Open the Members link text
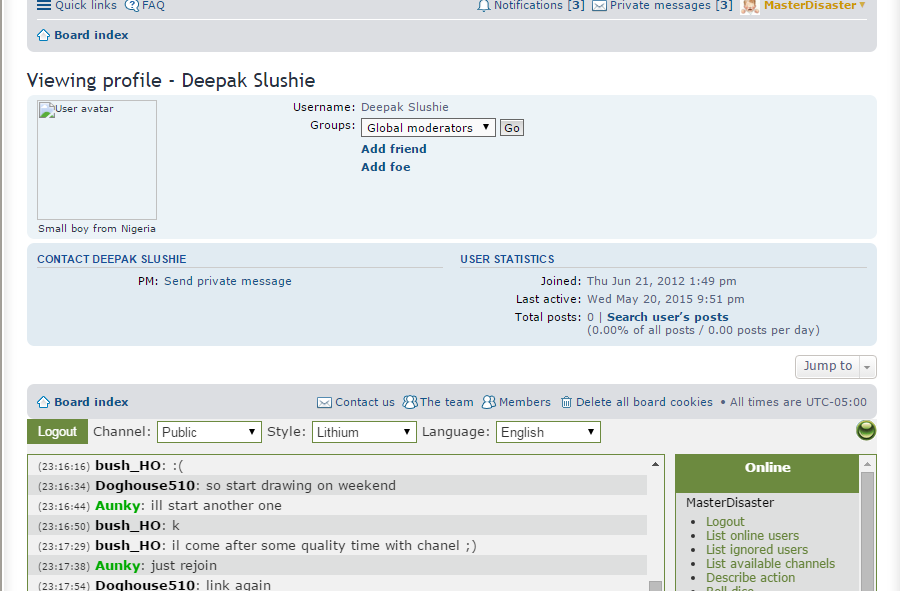Screen dimensions: 902x591 pos(525,402)
